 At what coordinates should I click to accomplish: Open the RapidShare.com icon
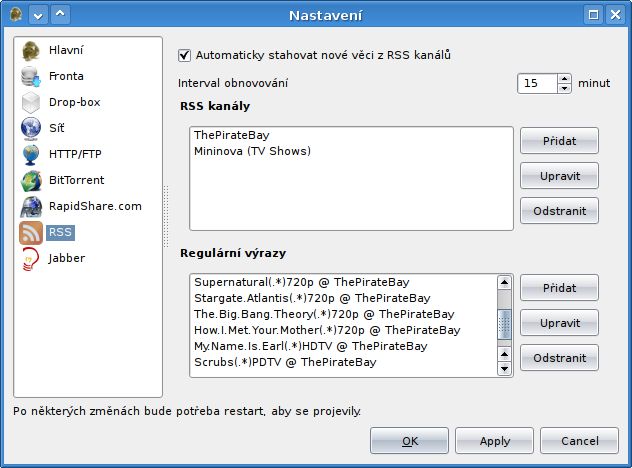[x=31, y=206]
